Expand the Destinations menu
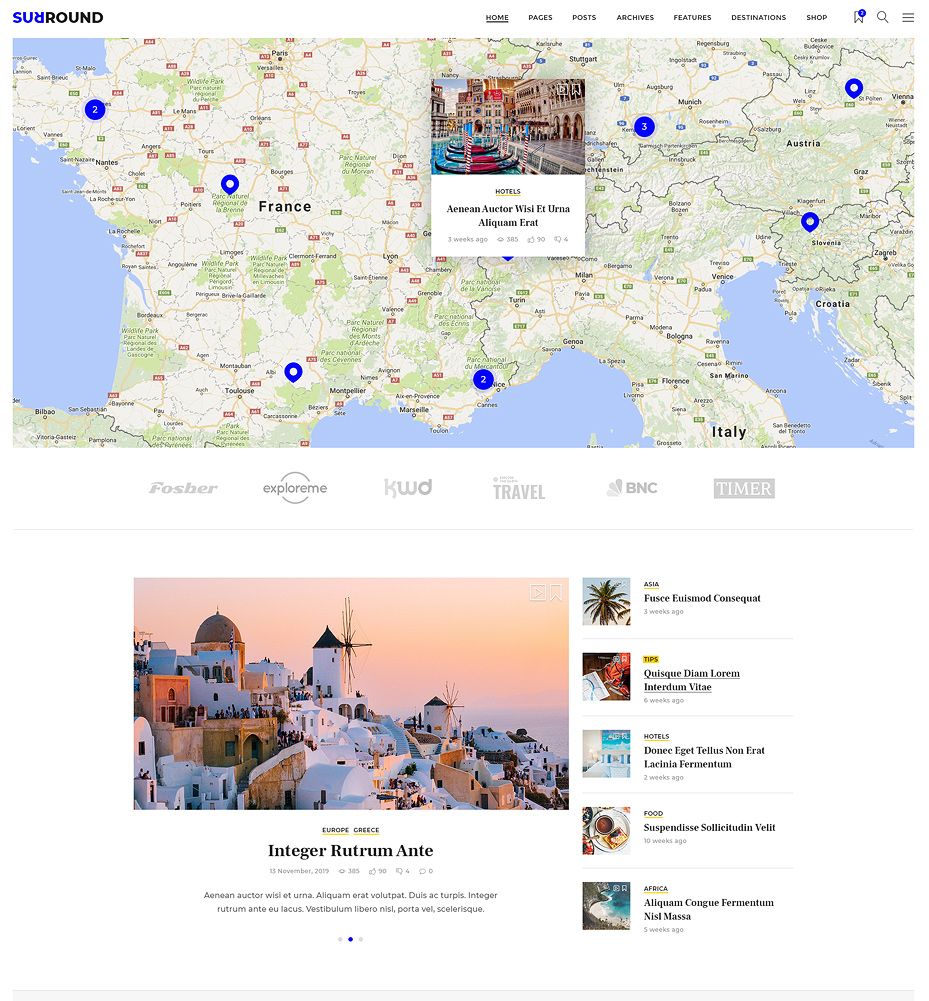This screenshot has width=929, height=1001. [758, 18]
